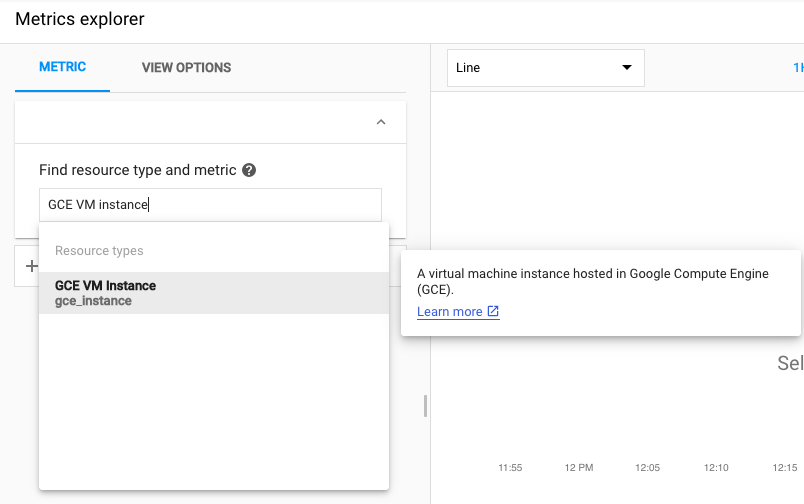Switch to the METRIC tab
Image resolution: width=804 pixels, height=504 pixels.
63,67
